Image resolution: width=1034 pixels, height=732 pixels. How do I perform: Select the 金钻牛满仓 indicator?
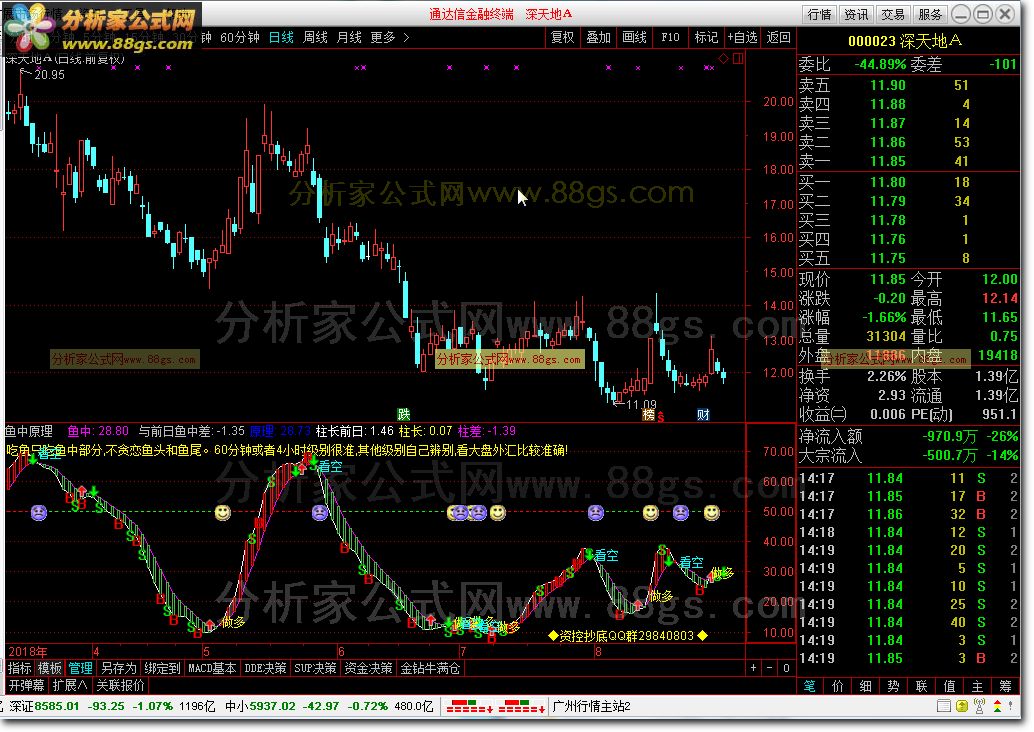tap(430, 668)
